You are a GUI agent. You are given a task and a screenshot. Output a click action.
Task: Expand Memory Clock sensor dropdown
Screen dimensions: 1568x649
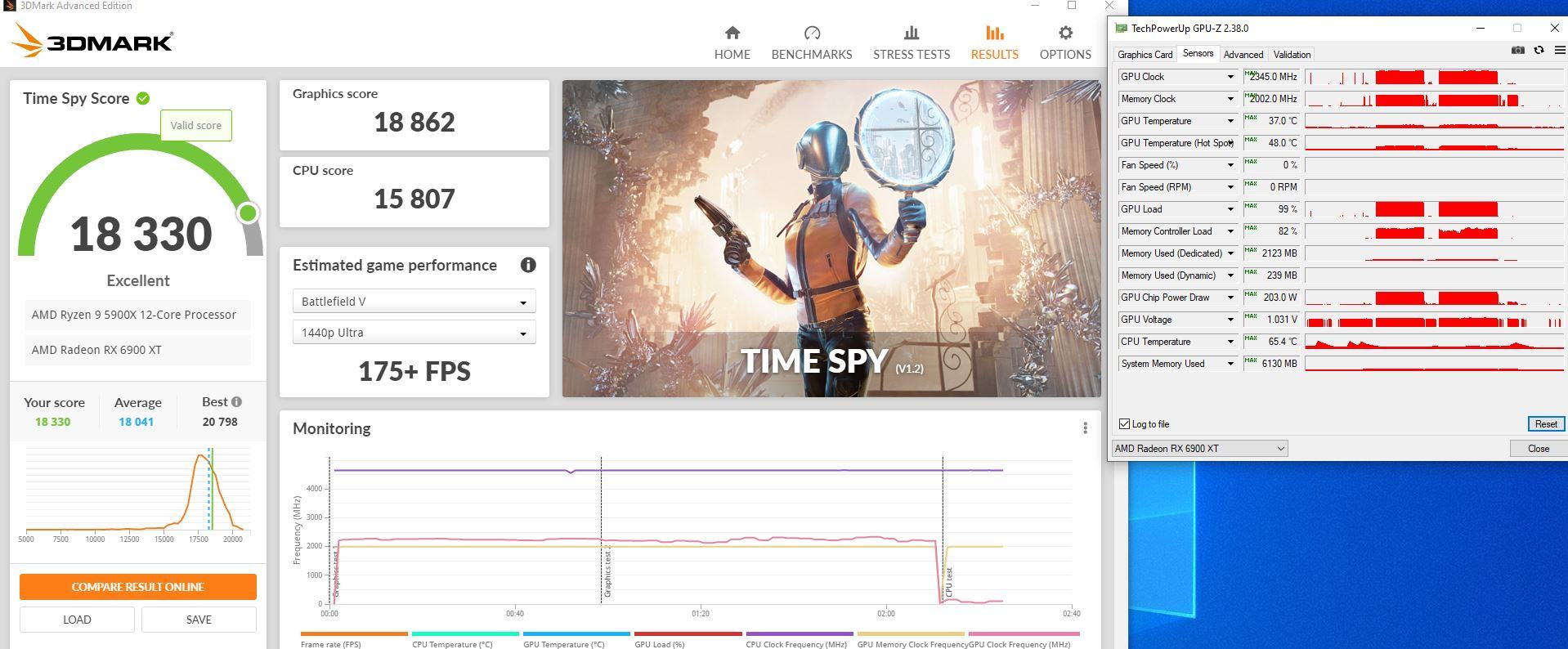1230,99
